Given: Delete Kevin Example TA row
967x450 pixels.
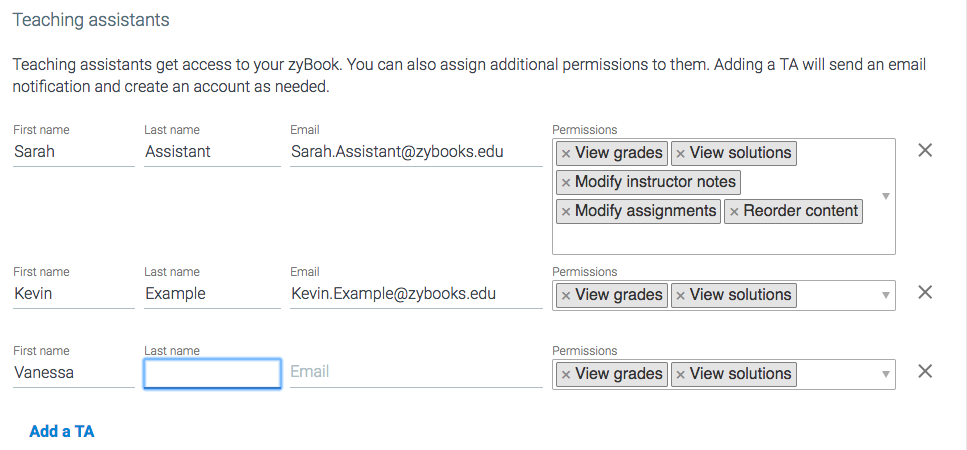Looking at the screenshot, I should (925, 293).
